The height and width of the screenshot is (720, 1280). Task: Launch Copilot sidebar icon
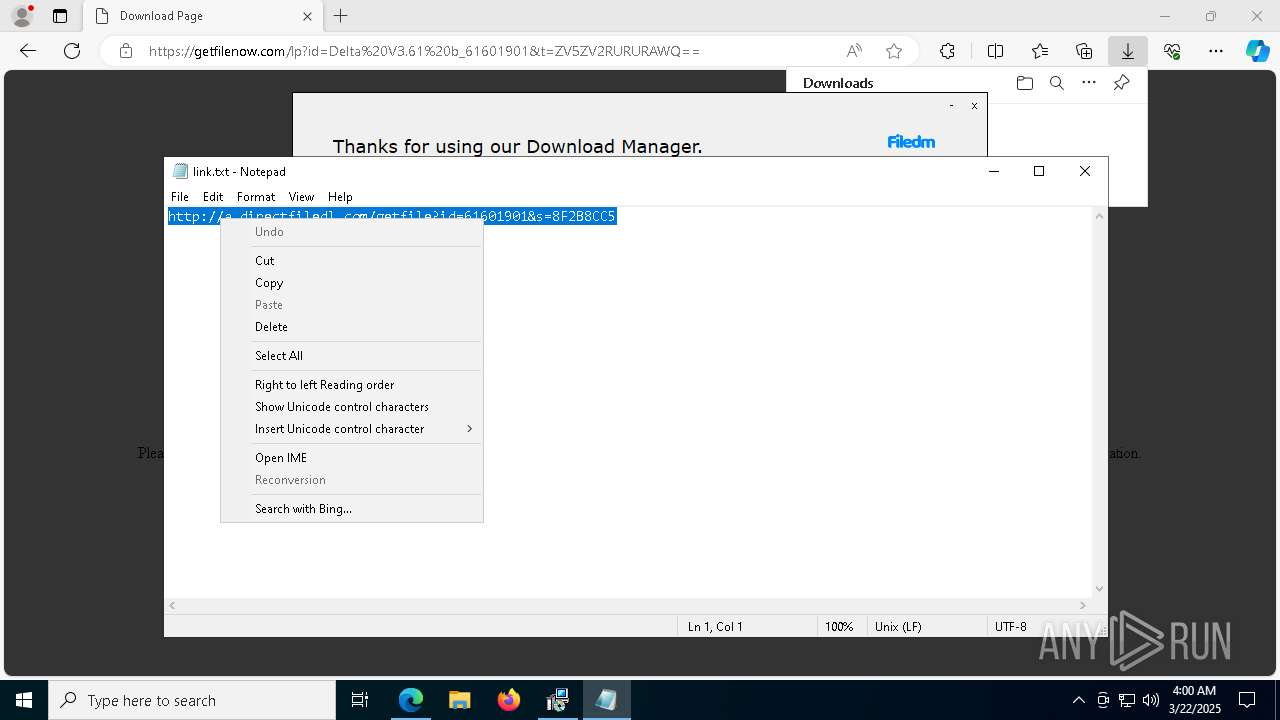coord(1258,51)
